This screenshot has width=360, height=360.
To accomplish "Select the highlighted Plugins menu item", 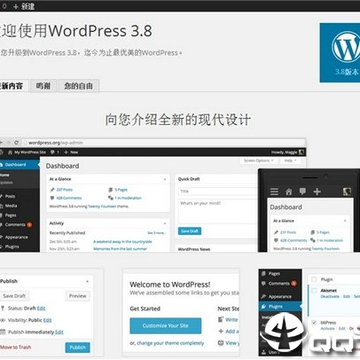I will coord(280,306).
